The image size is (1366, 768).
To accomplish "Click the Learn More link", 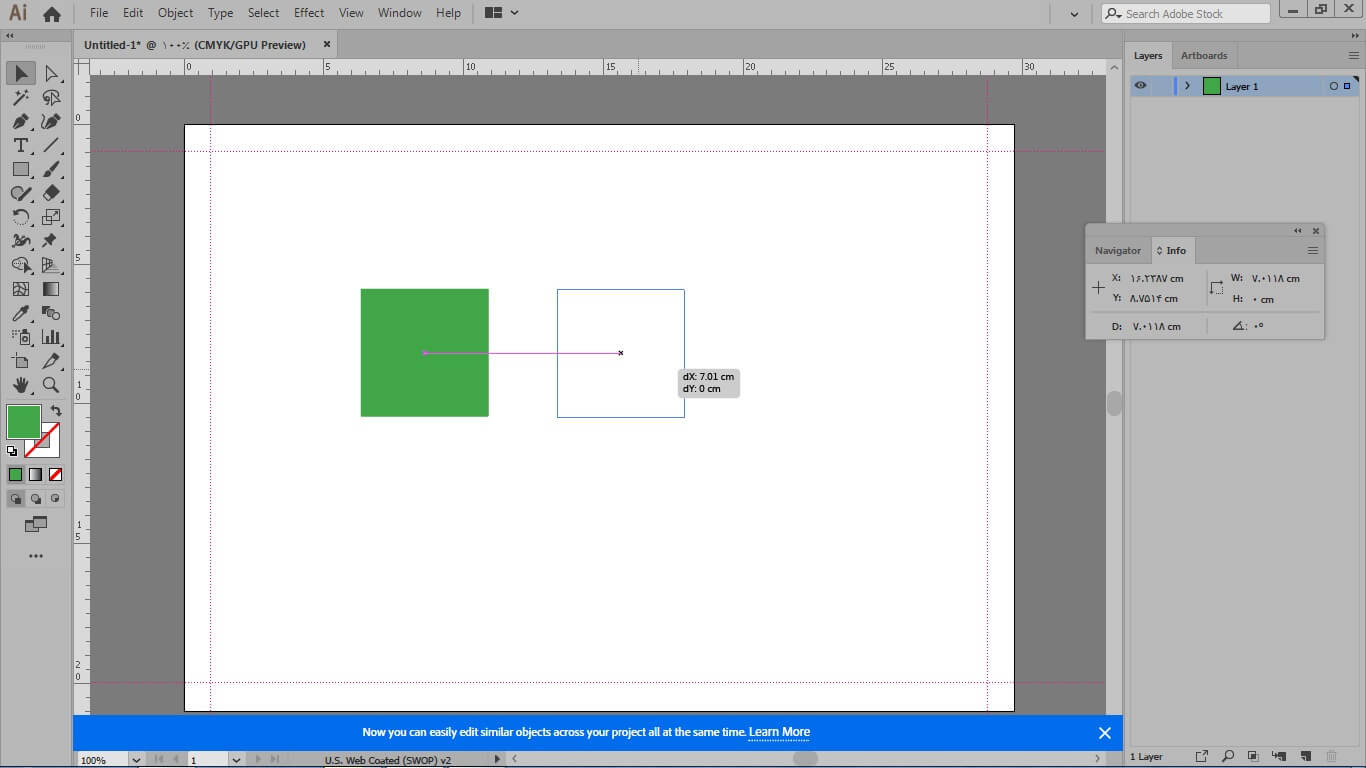I will tap(779, 732).
